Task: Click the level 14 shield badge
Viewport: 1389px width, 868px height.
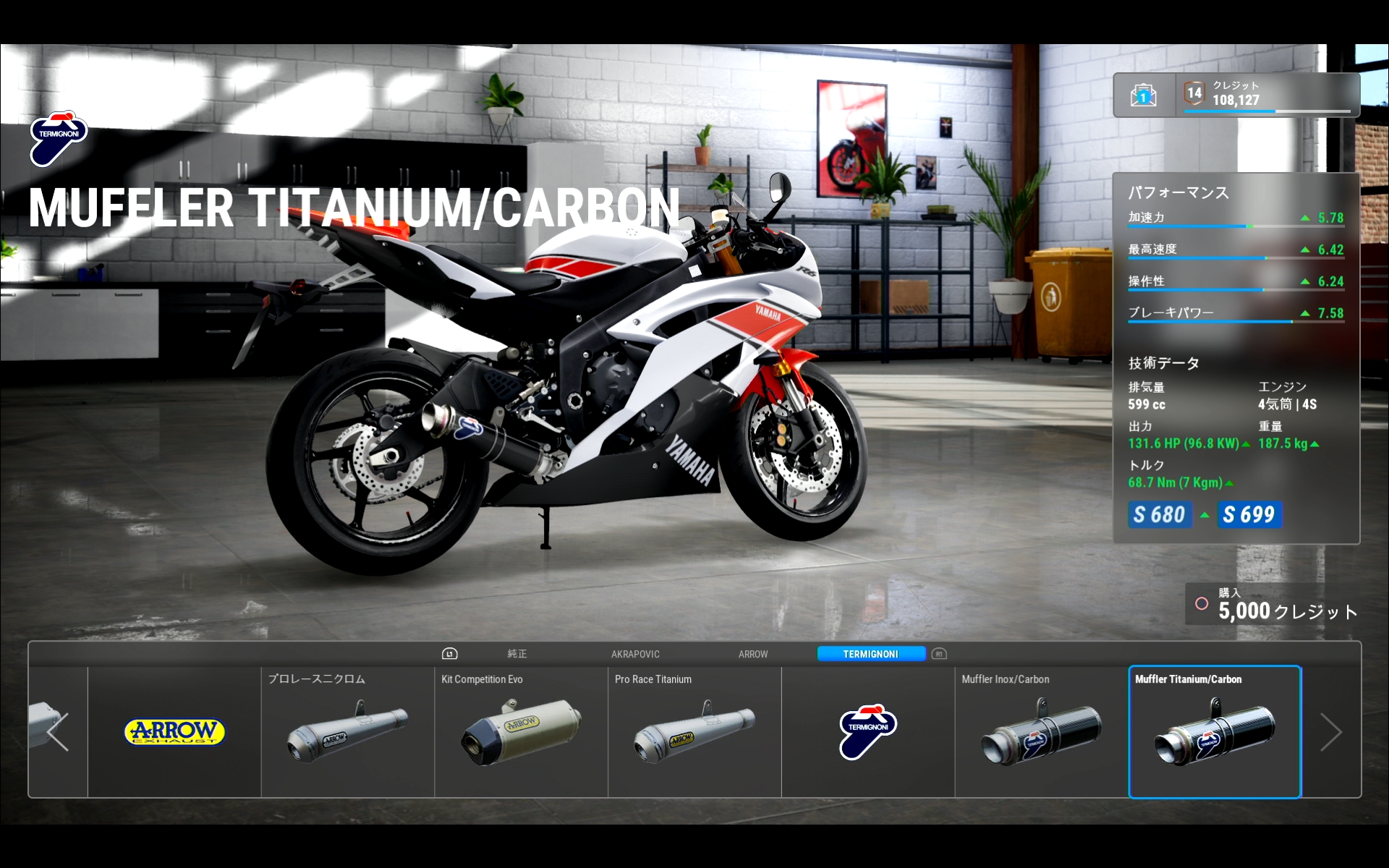Action: (1194, 93)
